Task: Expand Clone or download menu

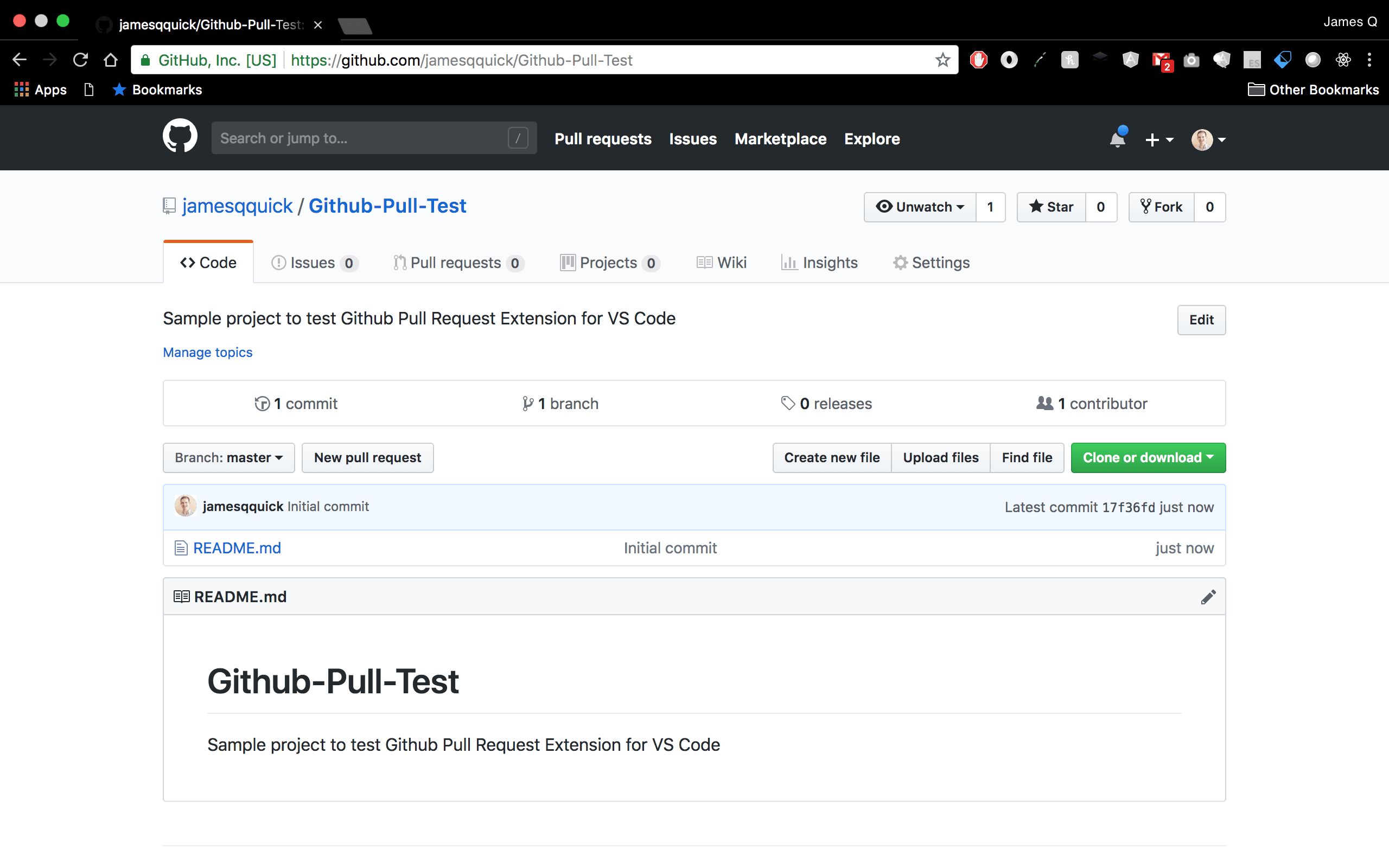Action: (x=1148, y=457)
